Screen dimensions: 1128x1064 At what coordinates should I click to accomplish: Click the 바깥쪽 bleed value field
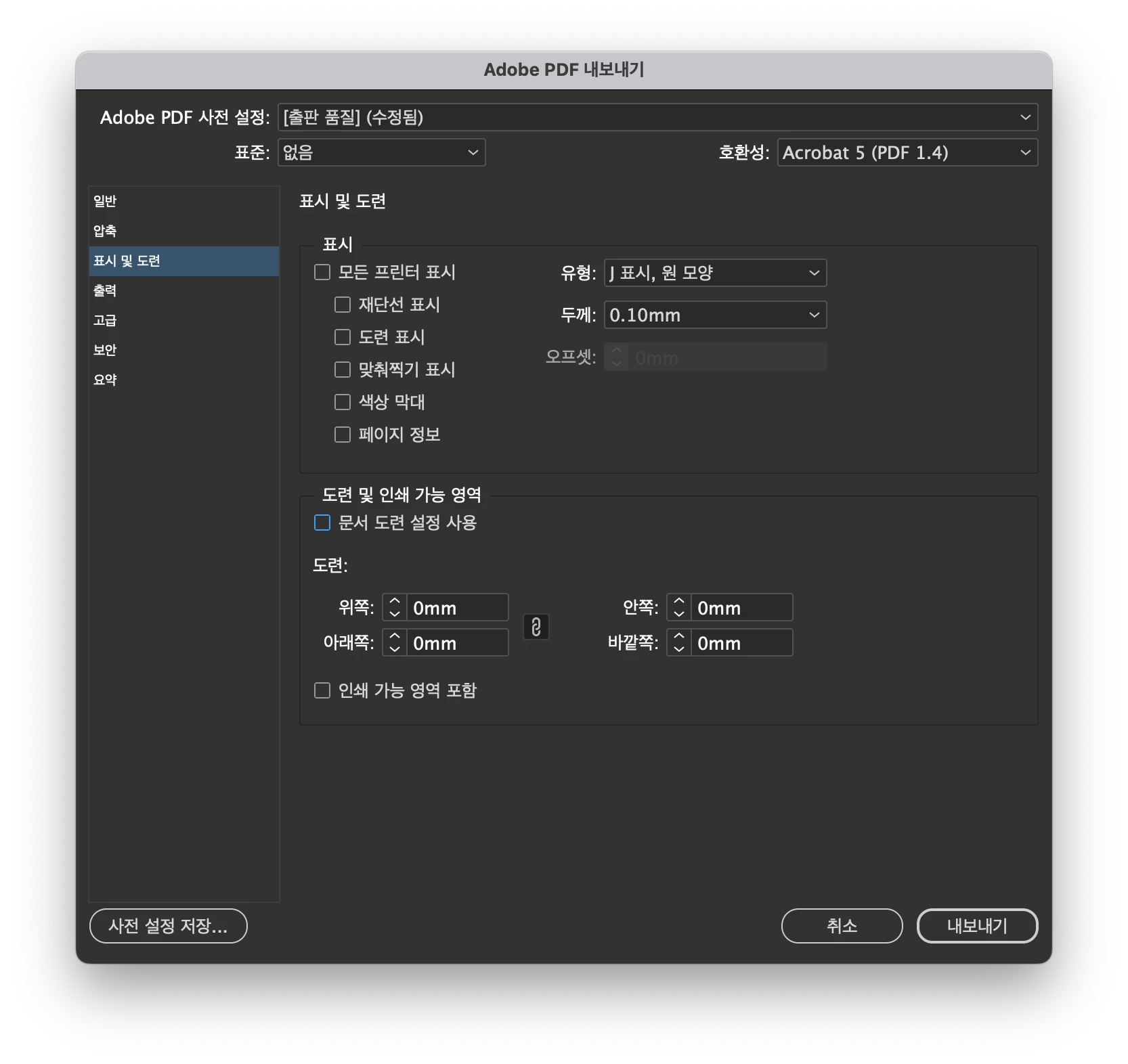tap(741, 642)
